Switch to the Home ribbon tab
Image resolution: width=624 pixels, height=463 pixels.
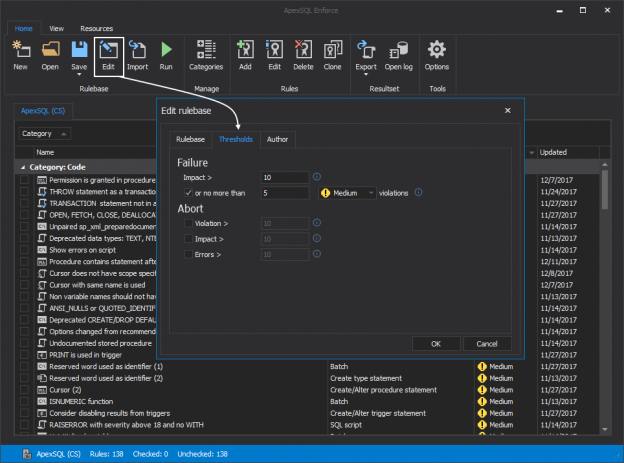(23, 28)
